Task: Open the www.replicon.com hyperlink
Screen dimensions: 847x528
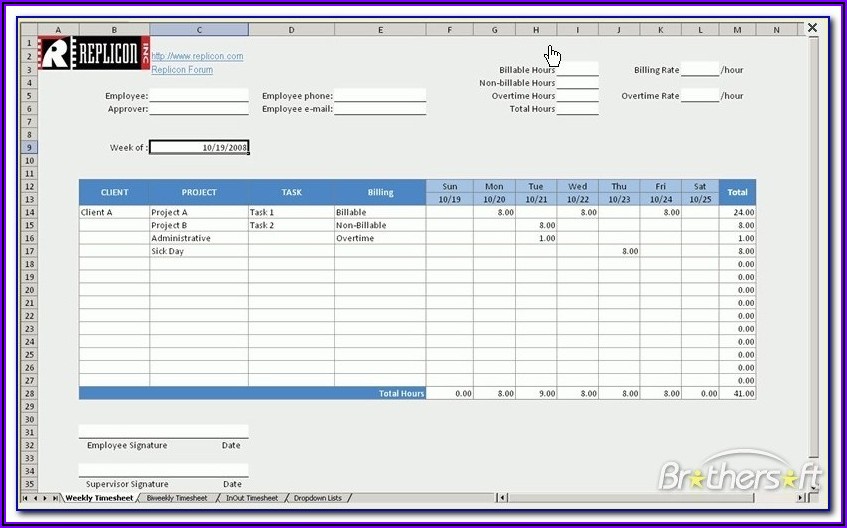Action: pos(197,57)
